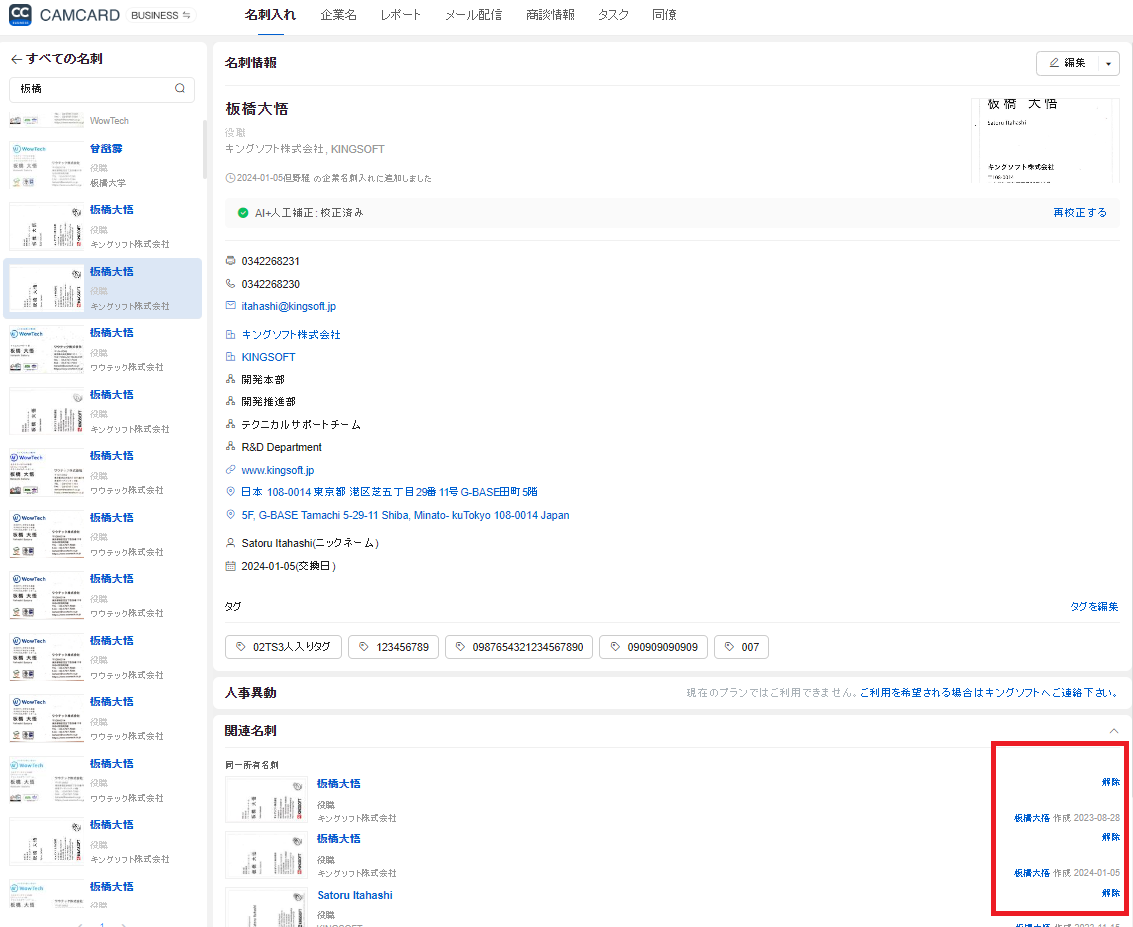The width and height of the screenshot is (1133, 927).
Task: Click the calendar icon beside 2024-01-05(交換日)
Action: 231,566
